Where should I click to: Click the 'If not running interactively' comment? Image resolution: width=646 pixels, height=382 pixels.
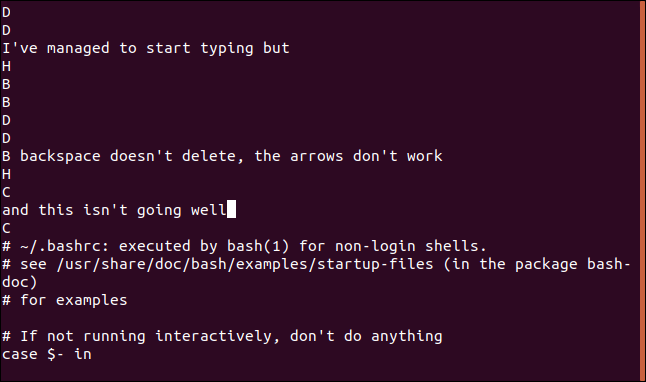[146, 336]
